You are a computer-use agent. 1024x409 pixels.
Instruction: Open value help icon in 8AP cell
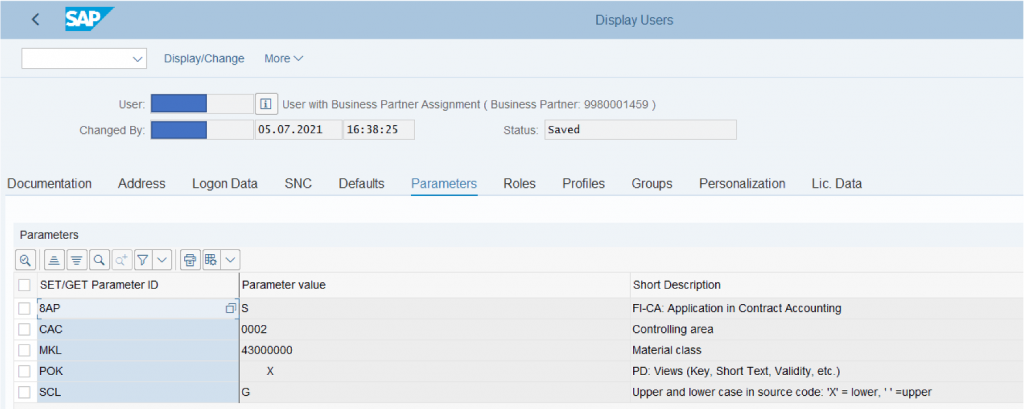(x=230, y=308)
